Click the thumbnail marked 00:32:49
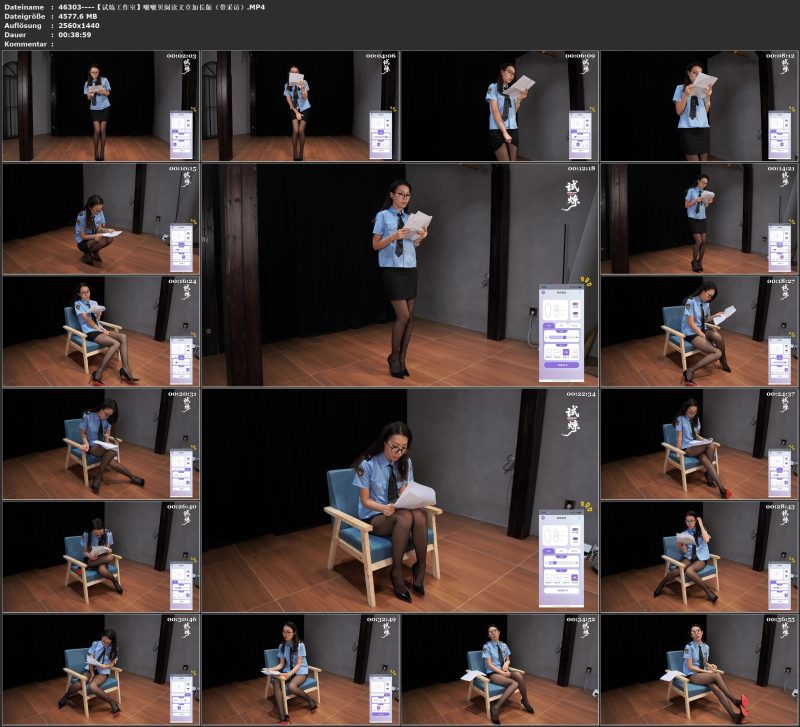800x727 pixels. point(299,668)
